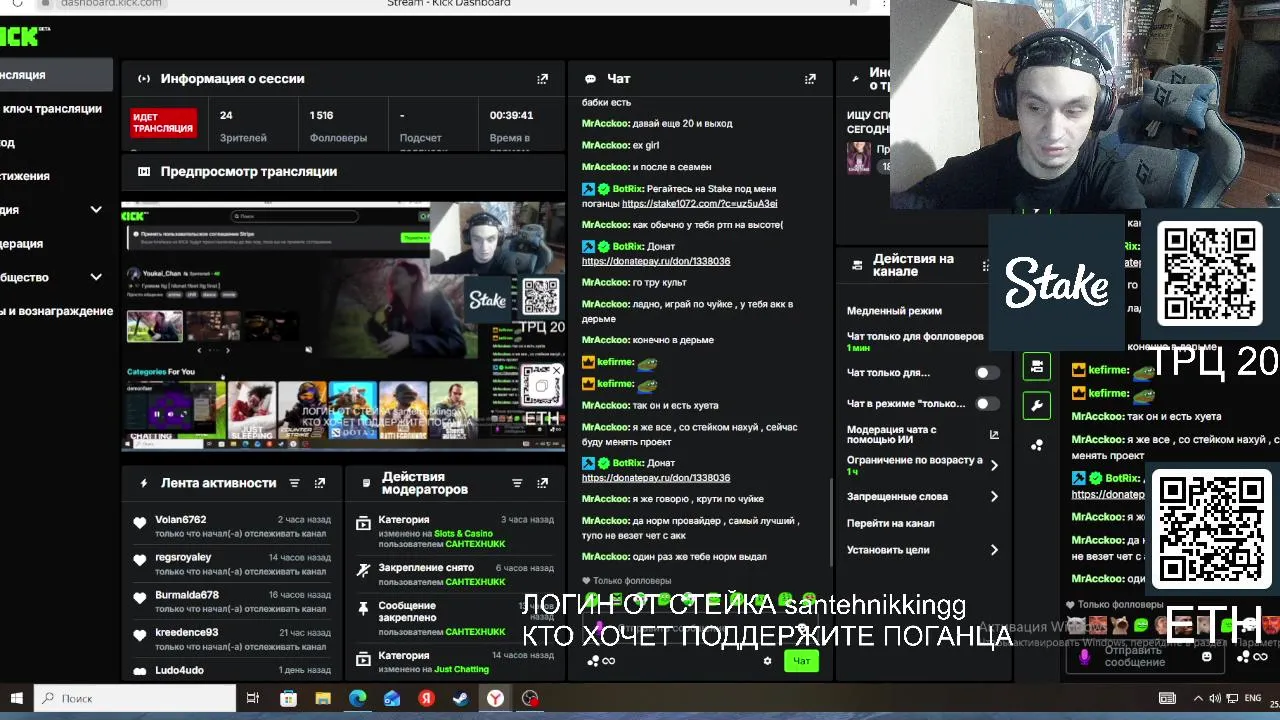Click Just Chatting category link
The height and width of the screenshot is (720, 1280).
click(x=462, y=669)
